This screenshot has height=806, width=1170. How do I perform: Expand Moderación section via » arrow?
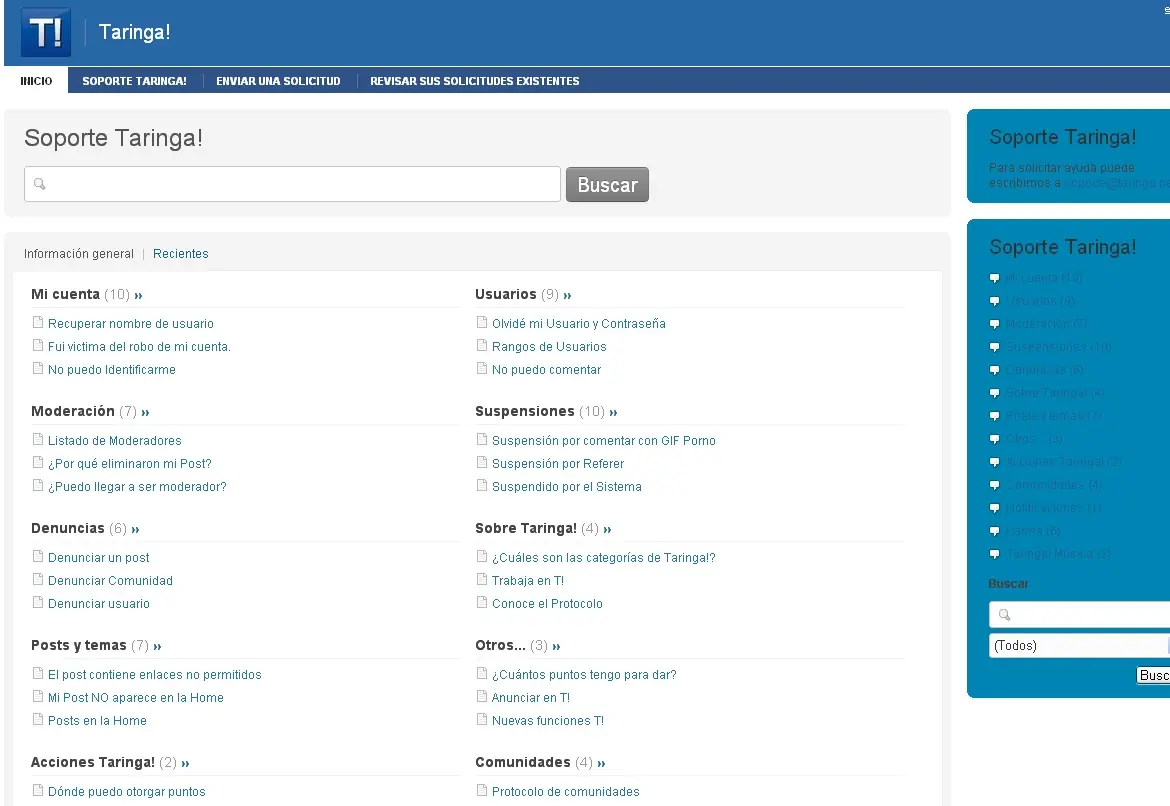(x=145, y=413)
